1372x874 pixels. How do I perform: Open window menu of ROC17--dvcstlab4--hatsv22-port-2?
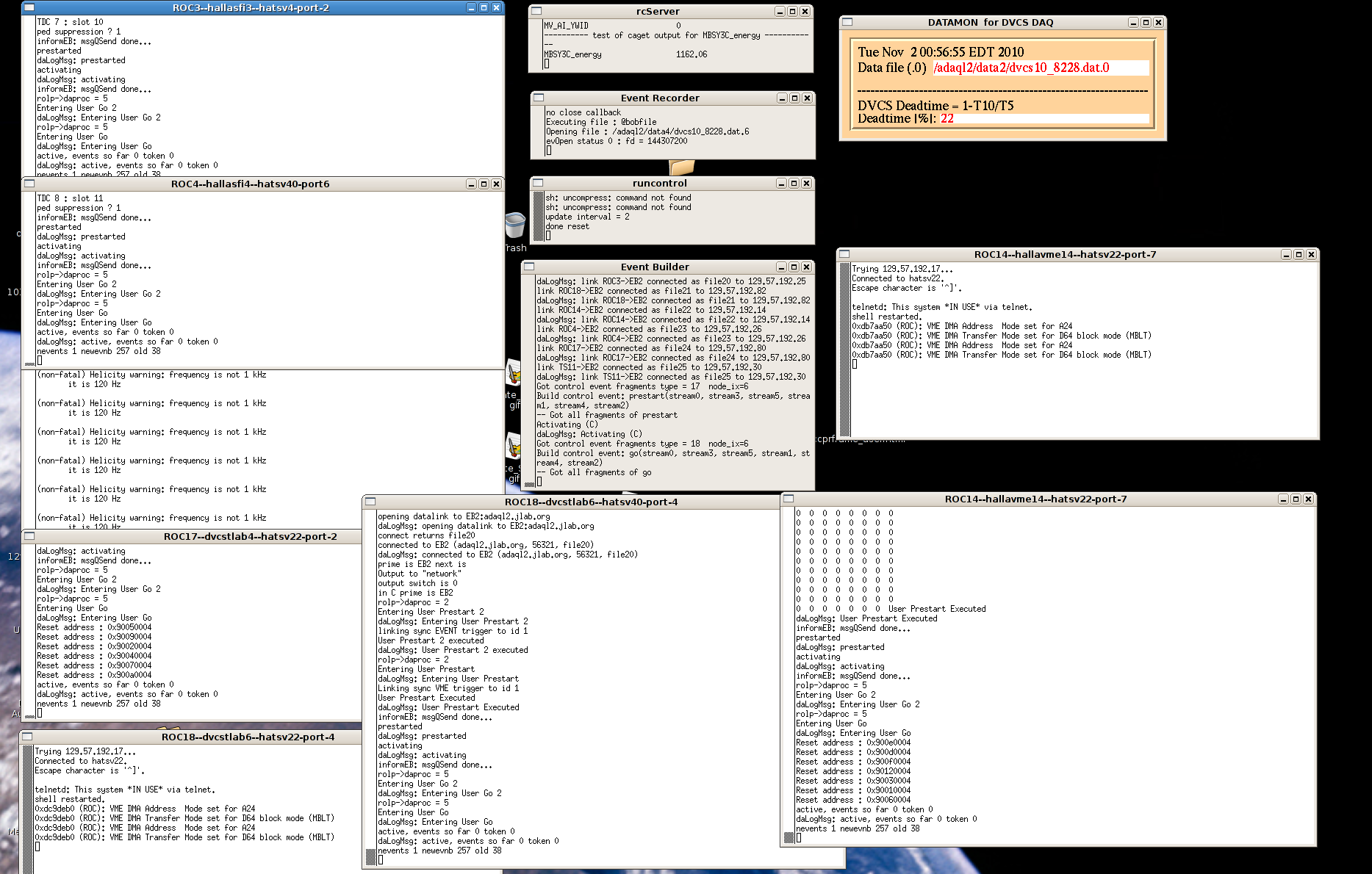(x=29, y=536)
